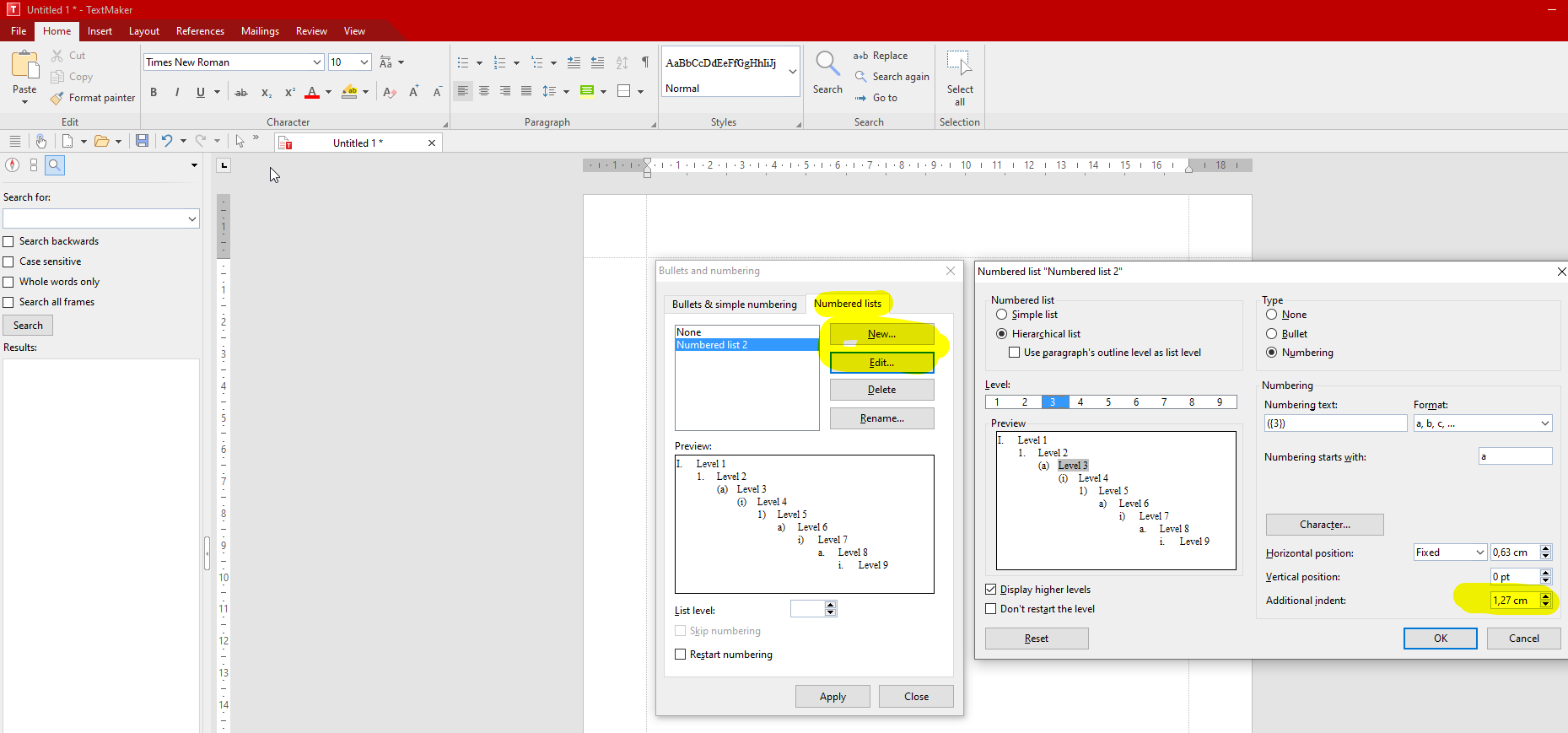Expand the numbering Format dropdown
The width and height of the screenshot is (1568, 733).
pos(1544,423)
